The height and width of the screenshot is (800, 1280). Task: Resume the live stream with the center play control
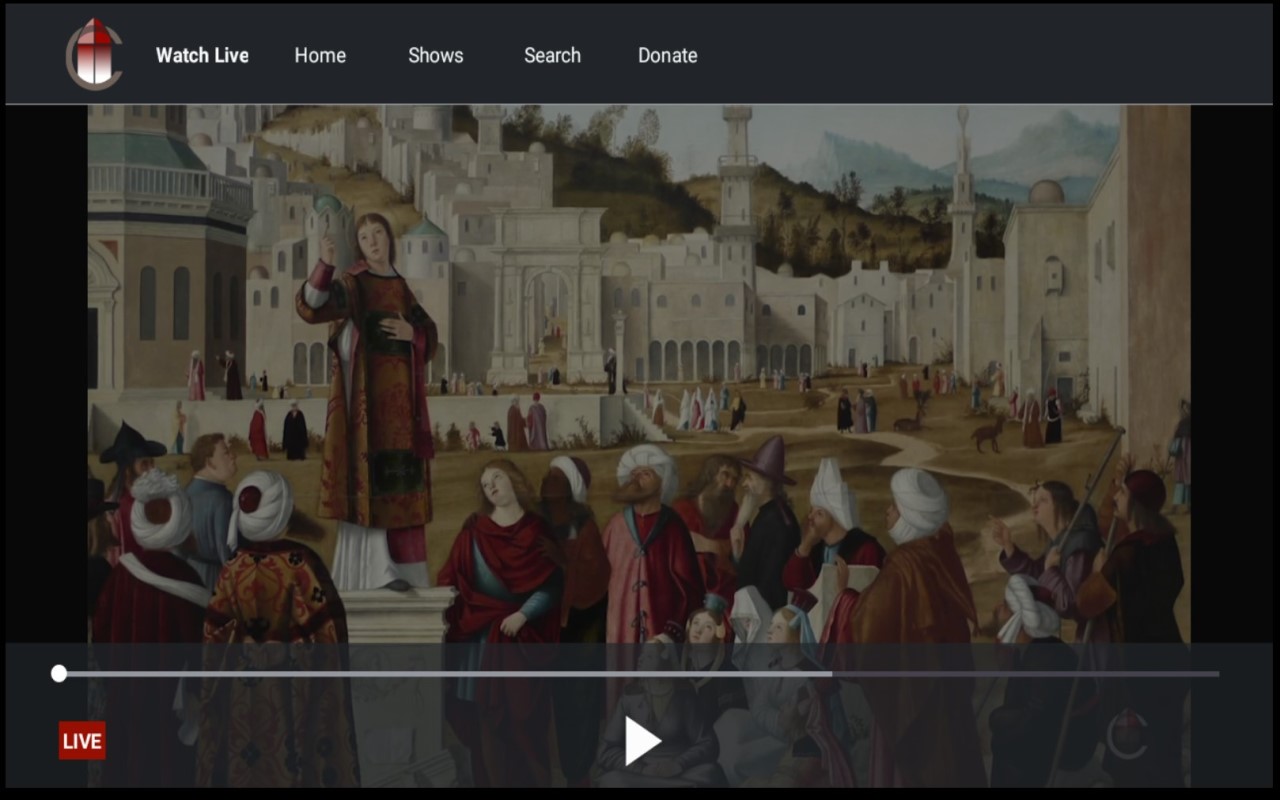click(x=640, y=740)
